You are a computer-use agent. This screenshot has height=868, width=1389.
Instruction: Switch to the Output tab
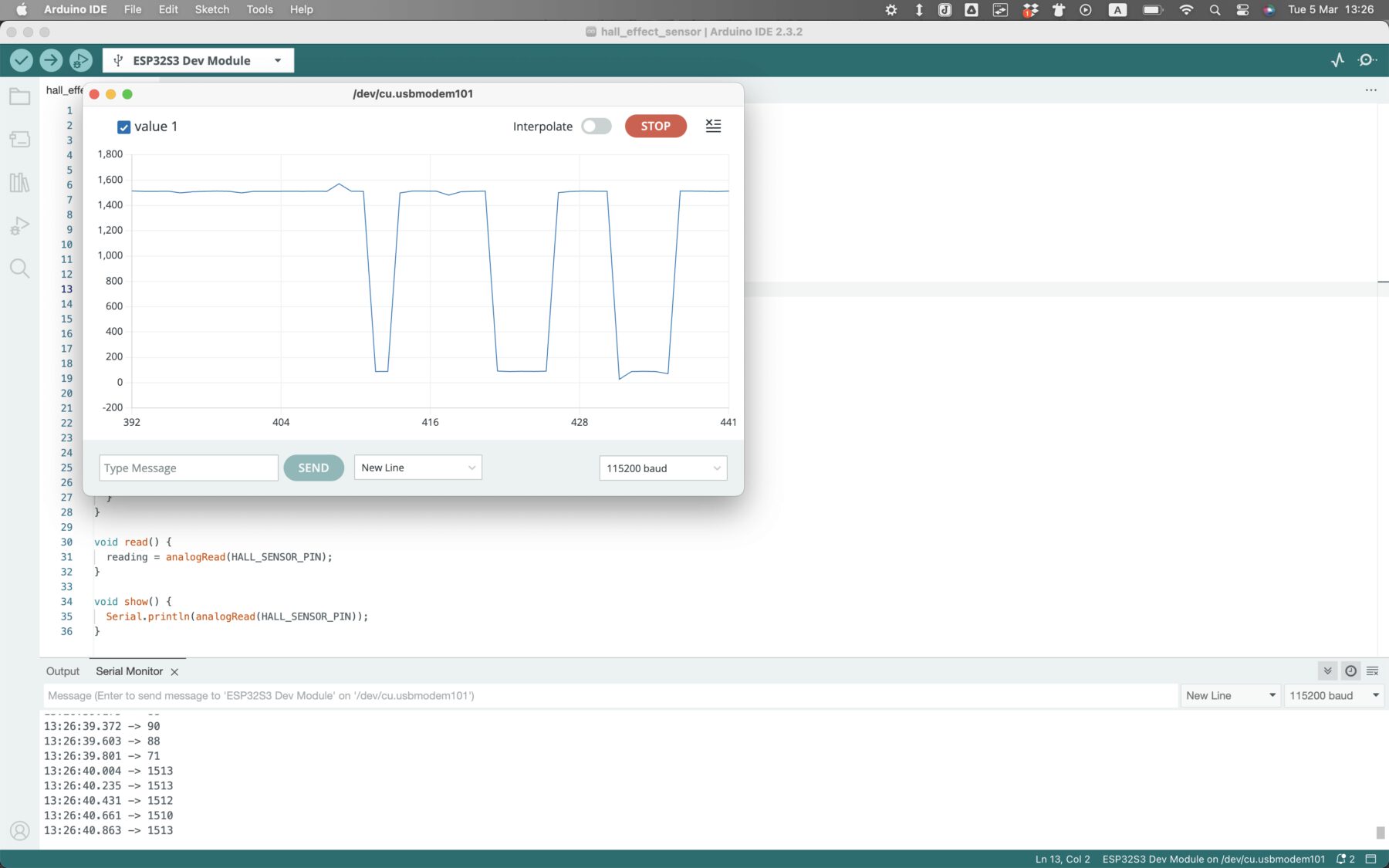(x=63, y=671)
